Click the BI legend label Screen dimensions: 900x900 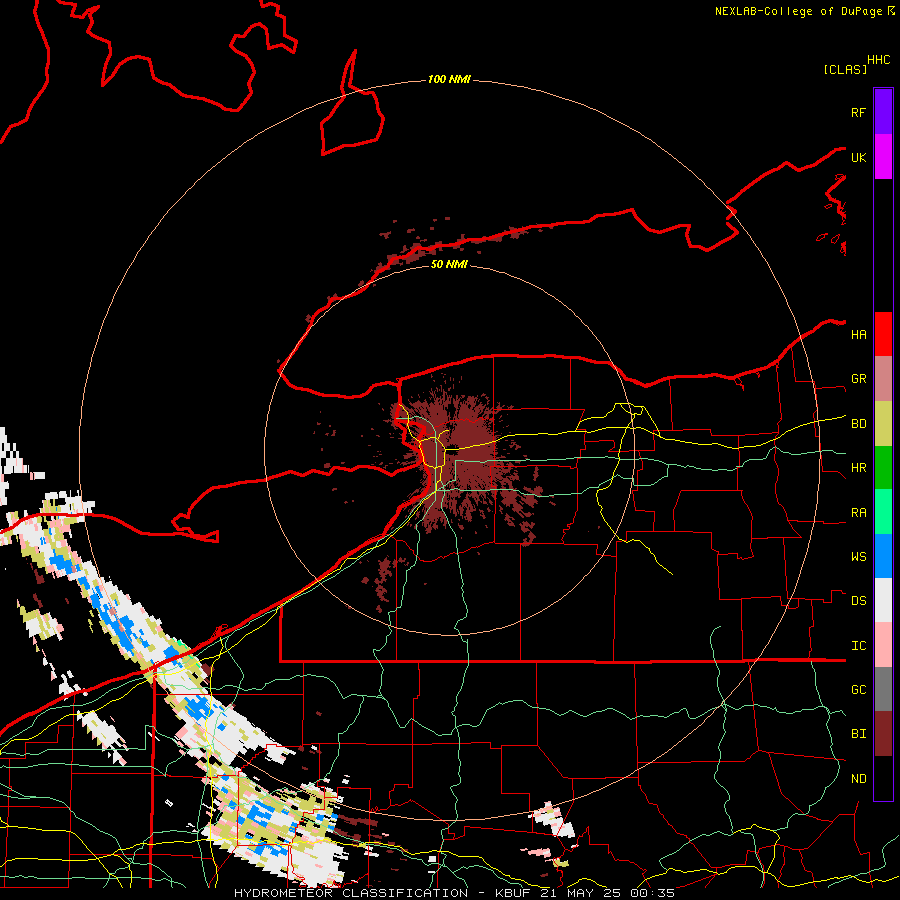tap(858, 734)
